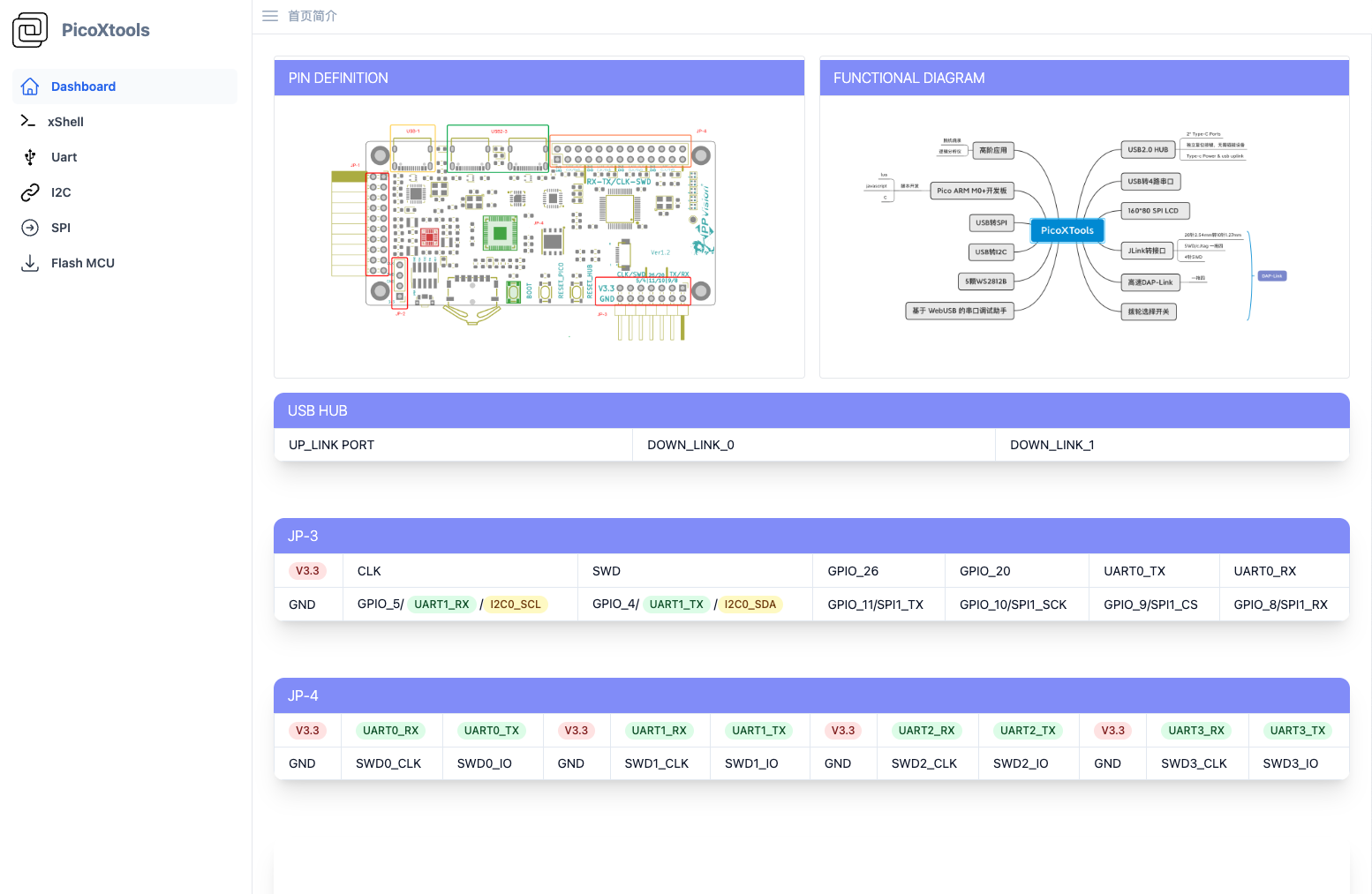This screenshot has width=1372, height=894.
Task: Click the Uart USB icon
Action: tap(30, 157)
